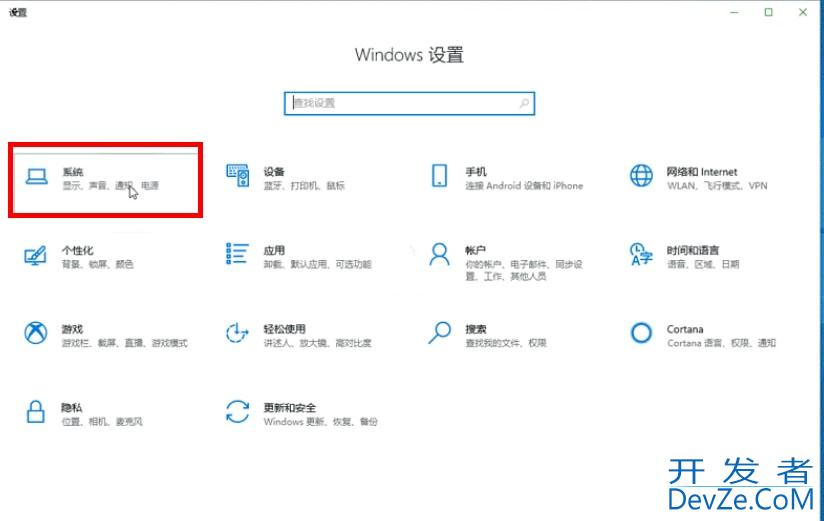Click the 隐私 padlock icon
The width and height of the screenshot is (824, 521).
pyautogui.click(x=36, y=412)
